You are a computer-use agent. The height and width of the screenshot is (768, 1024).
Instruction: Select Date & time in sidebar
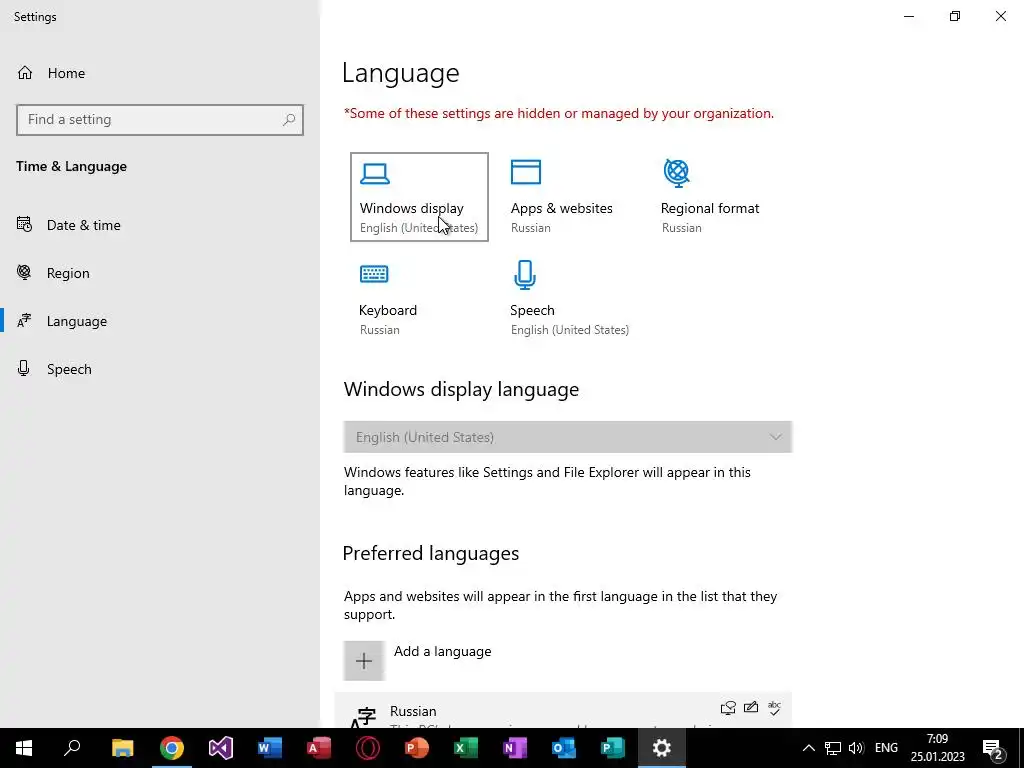pos(160,225)
